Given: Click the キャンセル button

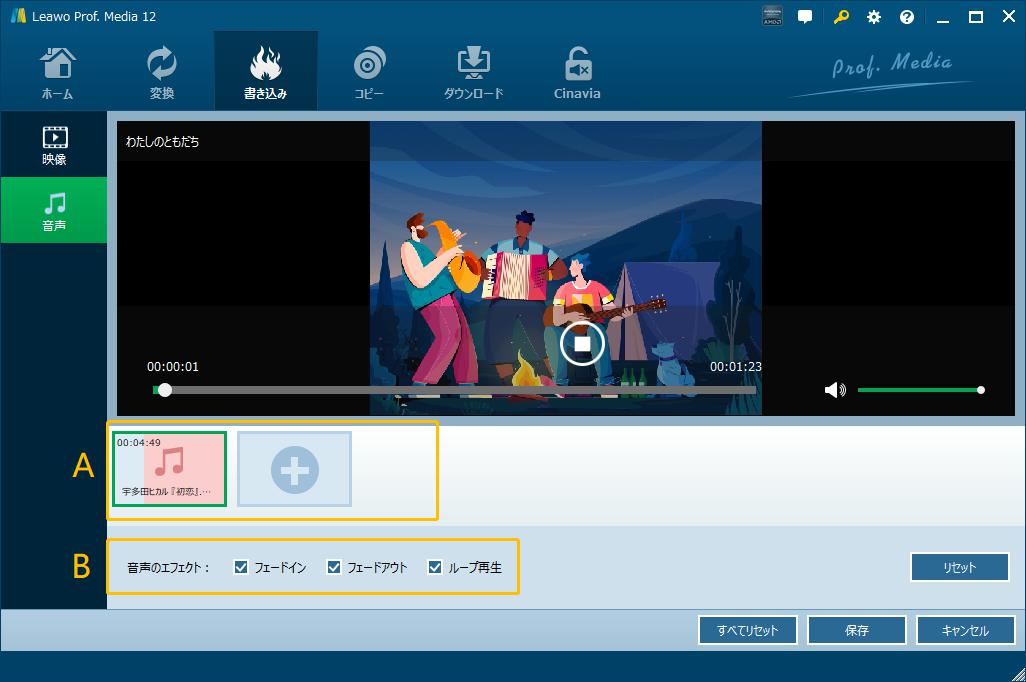Looking at the screenshot, I should point(965,630).
